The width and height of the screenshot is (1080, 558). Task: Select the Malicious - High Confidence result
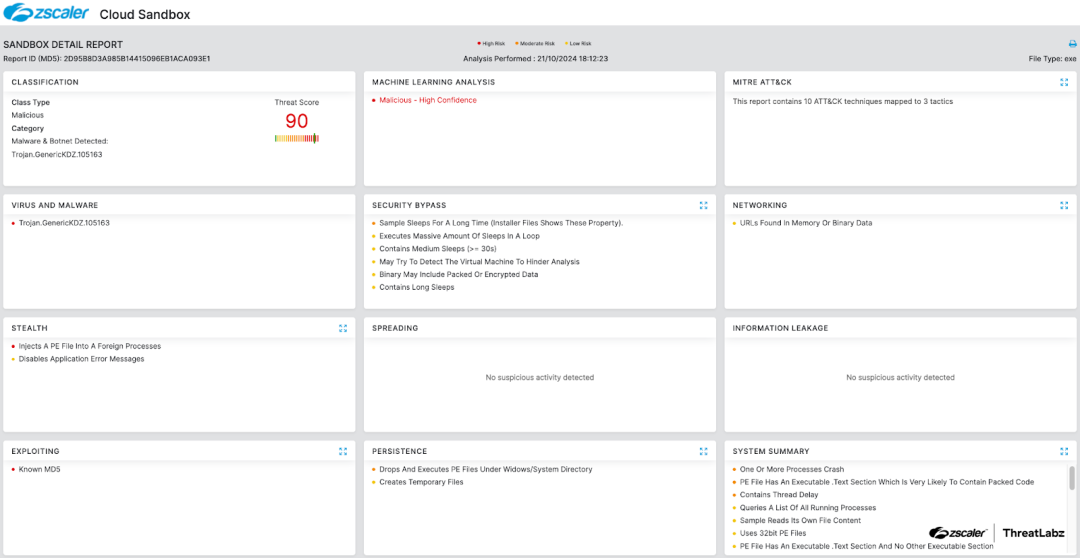427,100
